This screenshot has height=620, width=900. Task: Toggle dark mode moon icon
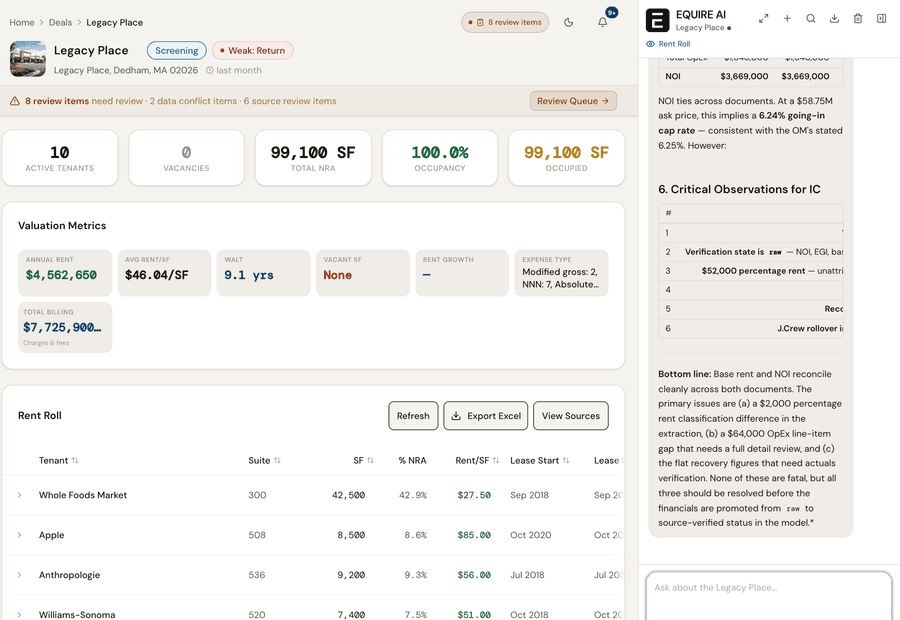click(x=568, y=22)
